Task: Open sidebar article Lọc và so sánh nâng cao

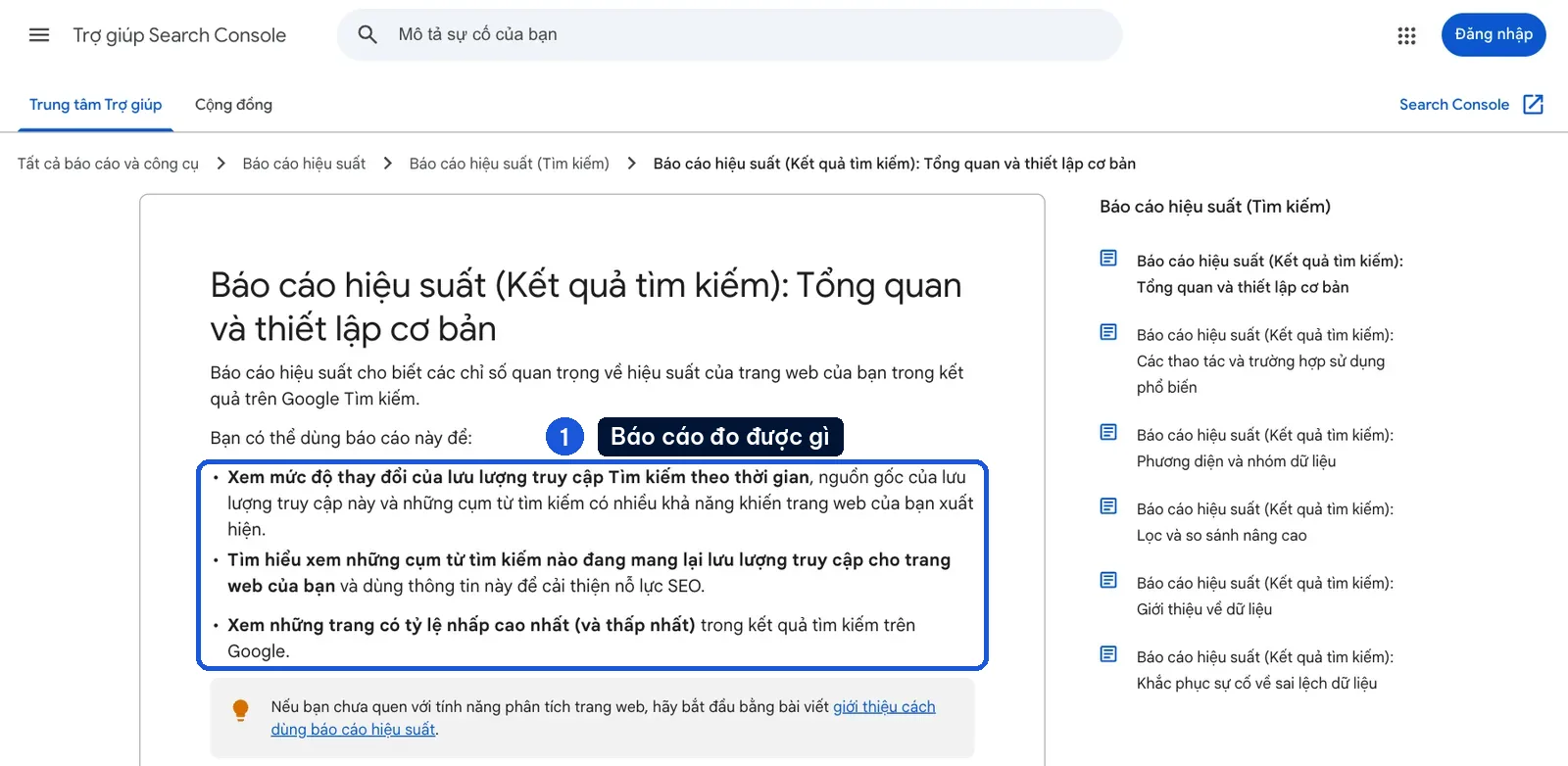Action: [1265, 522]
